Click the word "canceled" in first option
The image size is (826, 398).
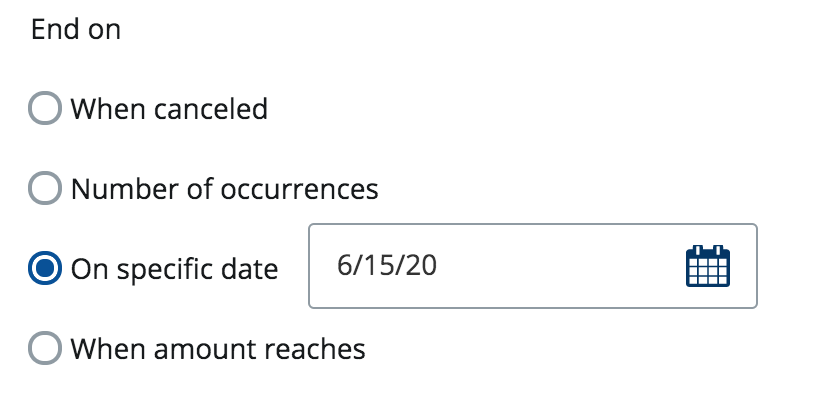(x=211, y=109)
